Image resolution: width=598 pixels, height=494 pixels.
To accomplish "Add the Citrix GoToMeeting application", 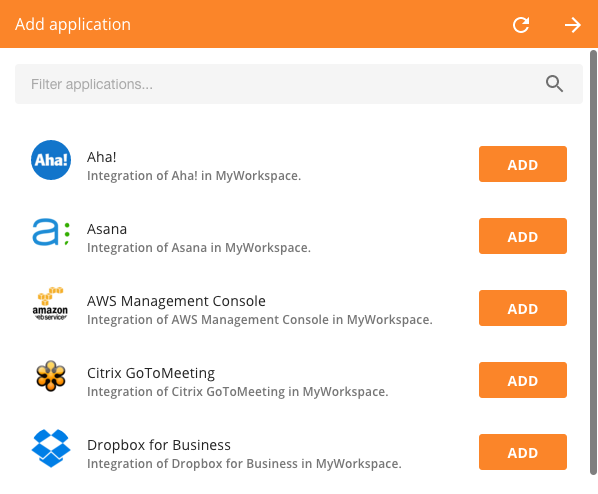I will [x=522, y=380].
